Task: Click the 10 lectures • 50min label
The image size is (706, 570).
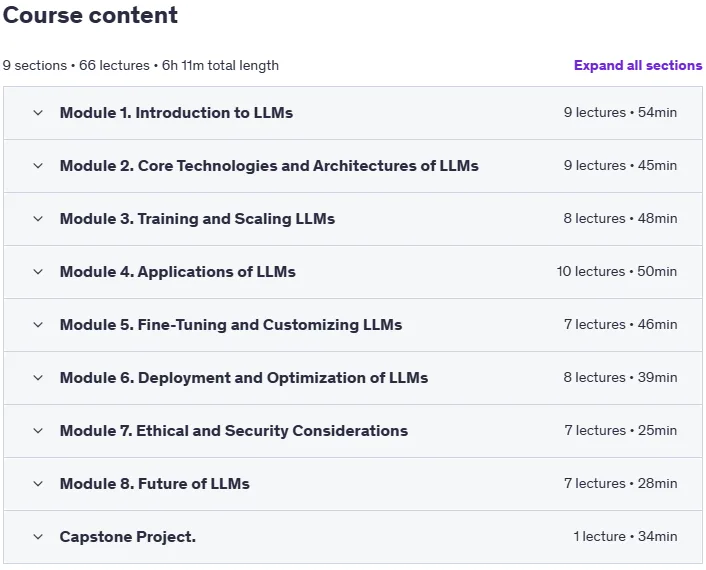Action: pyautogui.click(x=617, y=271)
